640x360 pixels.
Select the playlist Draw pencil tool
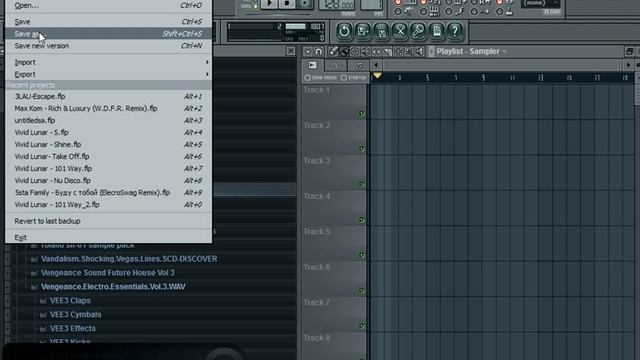pos(333,51)
